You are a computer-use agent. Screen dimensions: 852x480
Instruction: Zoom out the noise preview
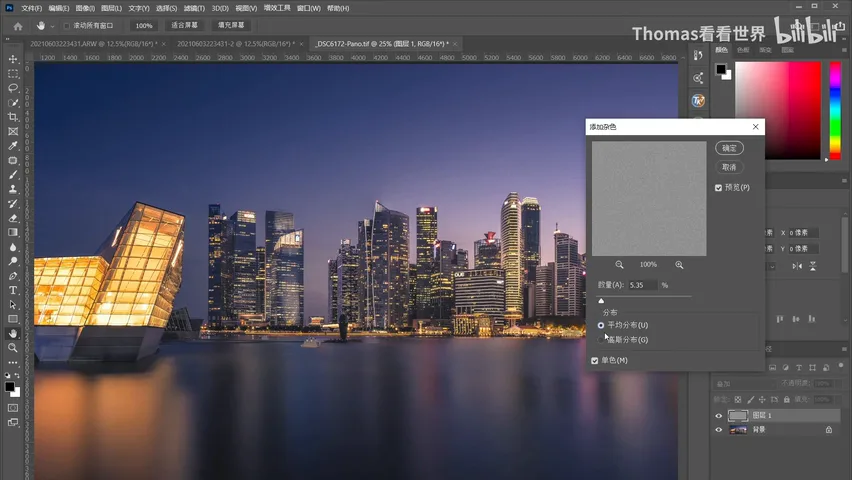click(619, 265)
